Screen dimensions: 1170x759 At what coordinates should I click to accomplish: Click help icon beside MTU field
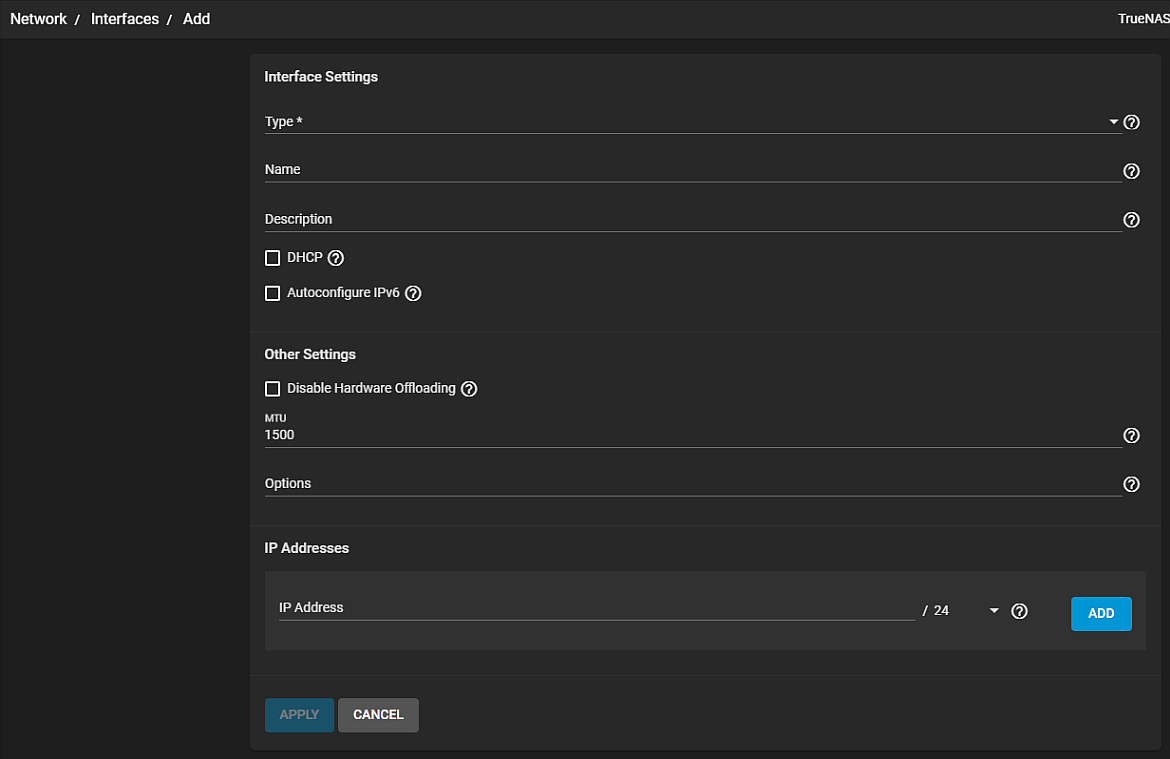click(1131, 436)
